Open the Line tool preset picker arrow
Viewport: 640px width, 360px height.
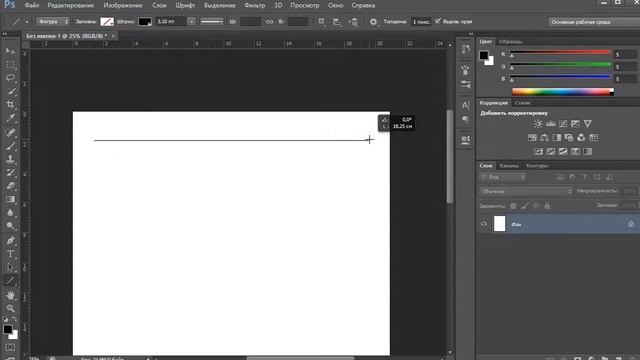pos(27,22)
